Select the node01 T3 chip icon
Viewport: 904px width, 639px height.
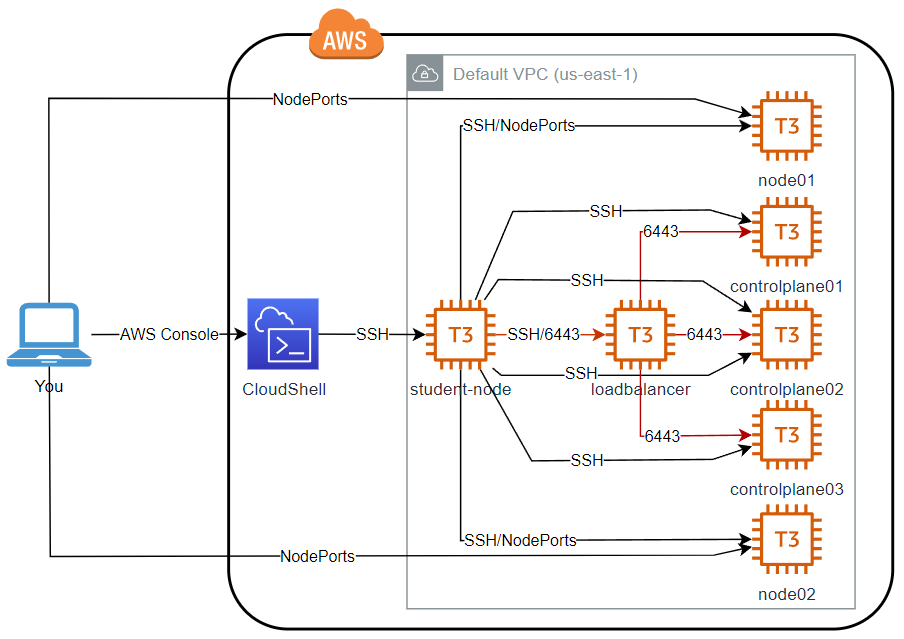[786, 127]
